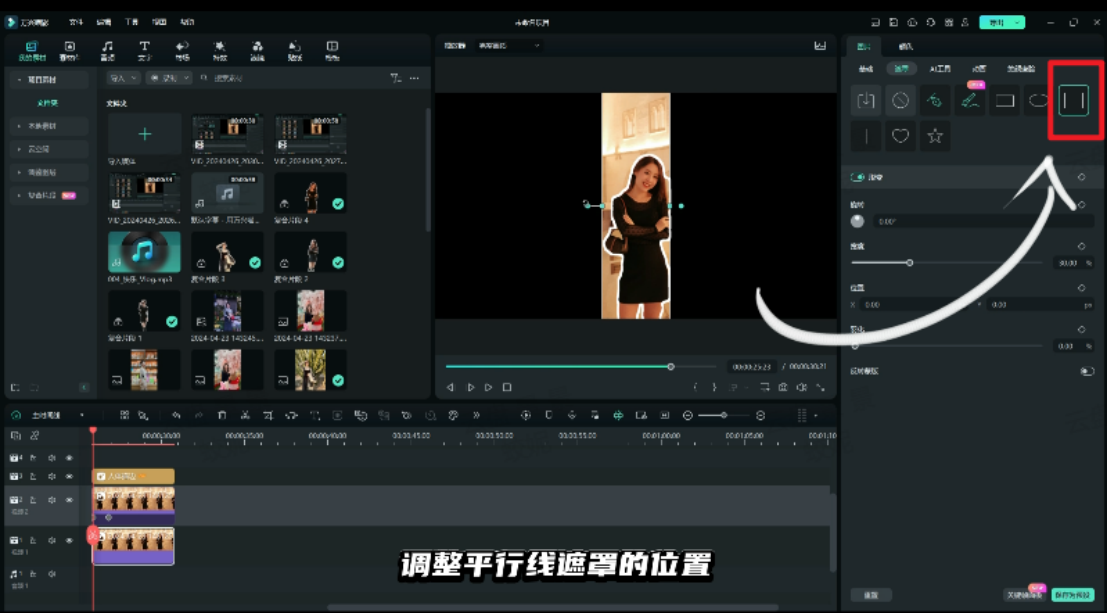Click the delete trash icon in timeline toolbar
1108x613 pixels.
coord(221,415)
